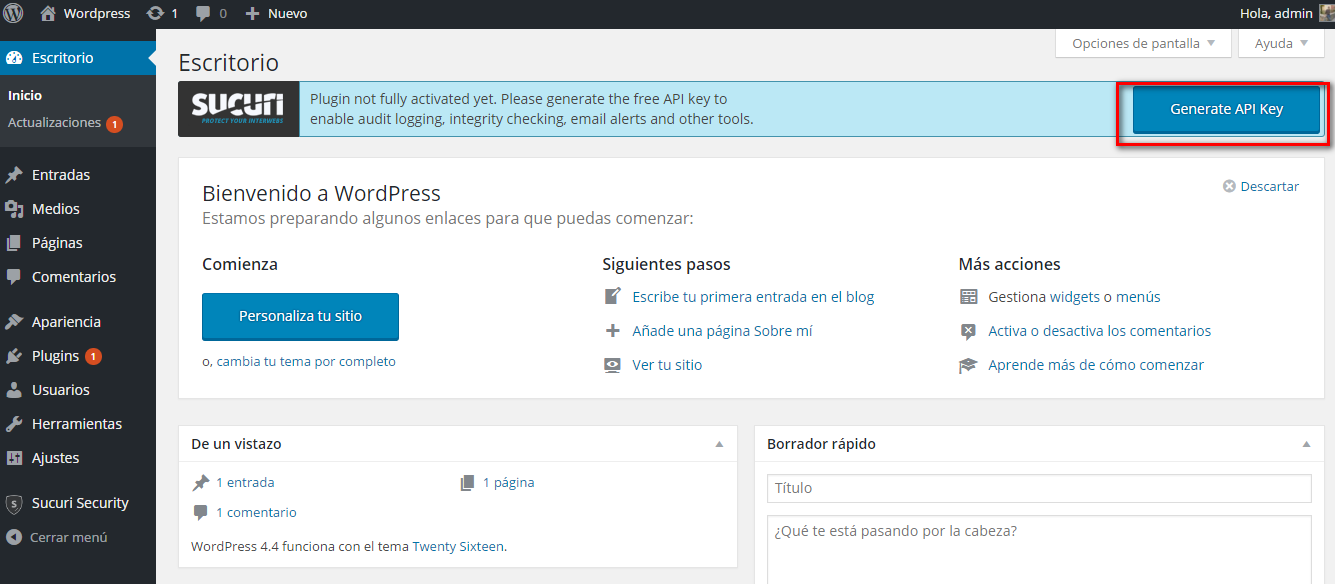Click draft content textarea
This screenshot has height=584, width=1335.
click(x=1039, y=550)
